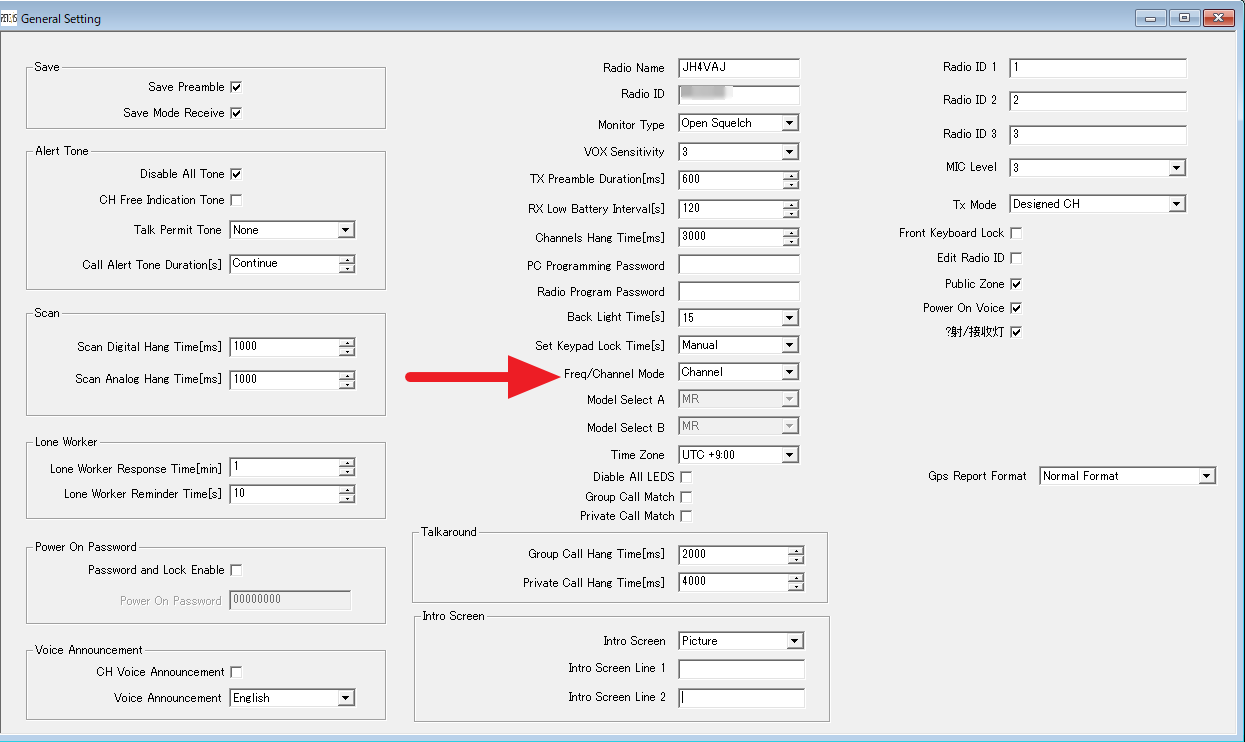Increase TX Preamble Duration with up arrow
The height and width of the screenshot is (742, 1245).
tap(791, 175)
